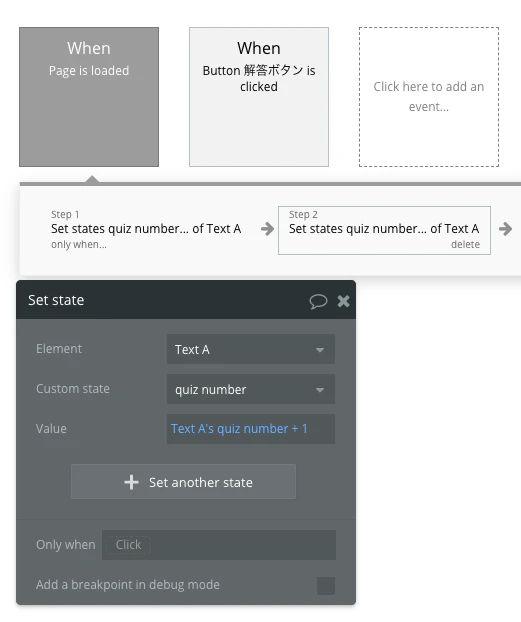Edit the Value expression Text A's quiz number + 1

[251, 429]
